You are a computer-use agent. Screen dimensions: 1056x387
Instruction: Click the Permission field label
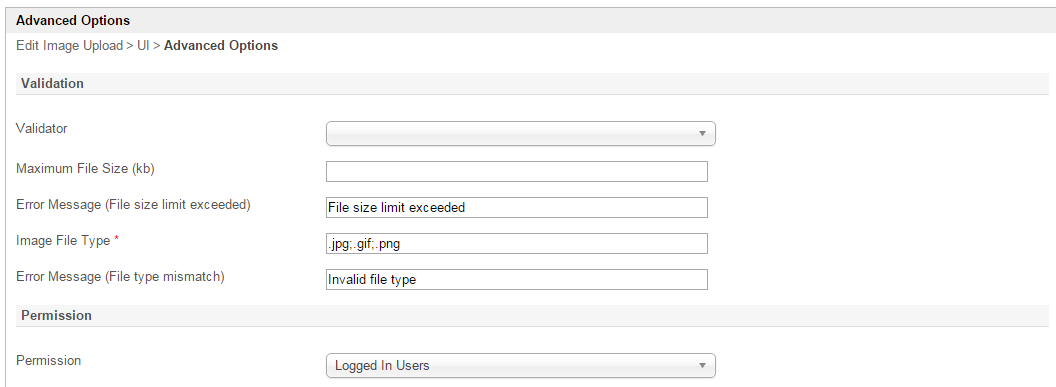(48, 360)
